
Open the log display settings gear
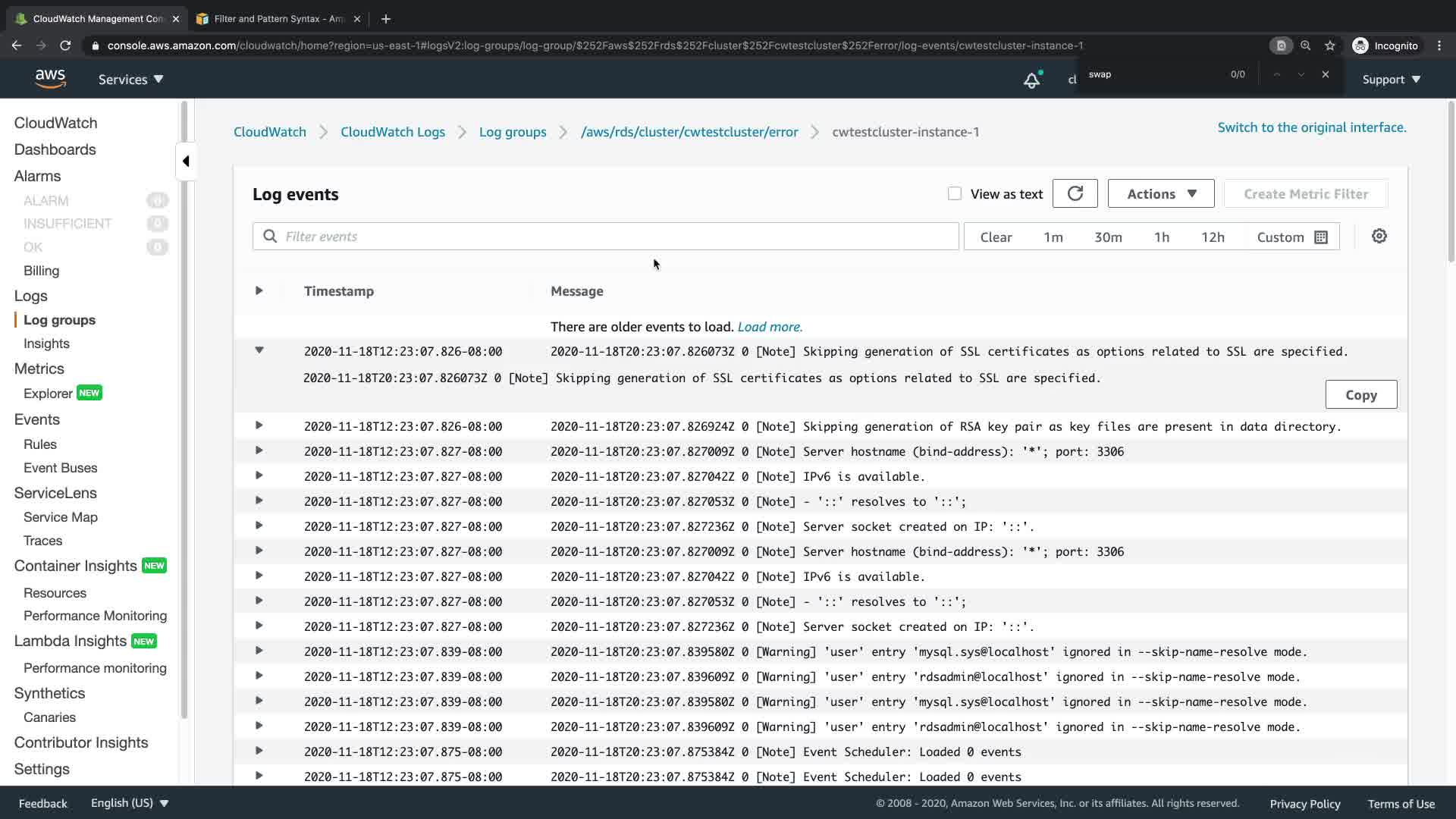coord(1379,237)
